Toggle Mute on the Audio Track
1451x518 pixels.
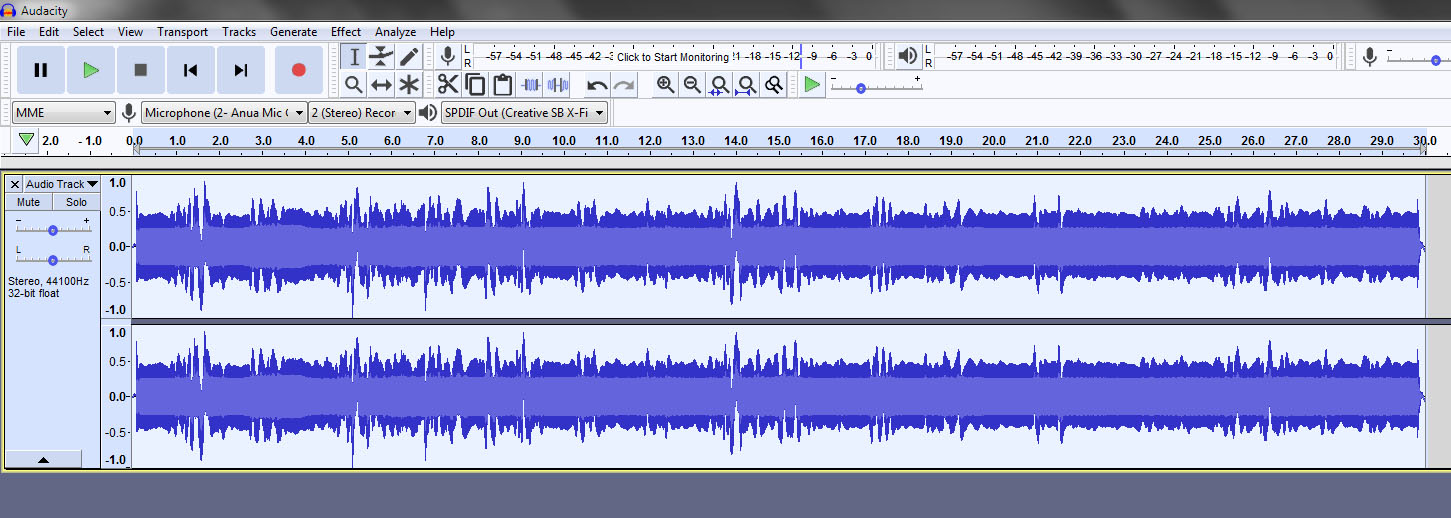28,202
